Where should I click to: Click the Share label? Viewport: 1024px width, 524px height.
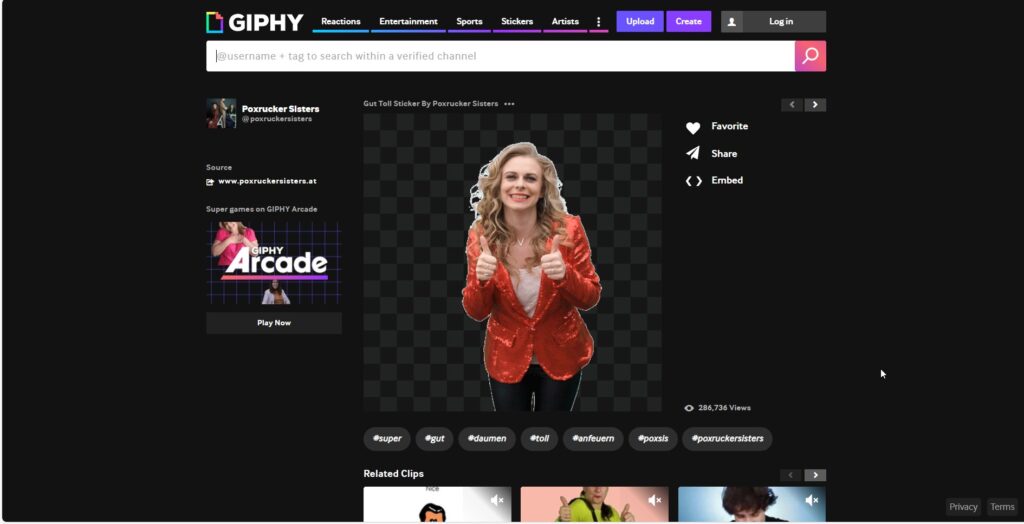click(x=724, y=154)
